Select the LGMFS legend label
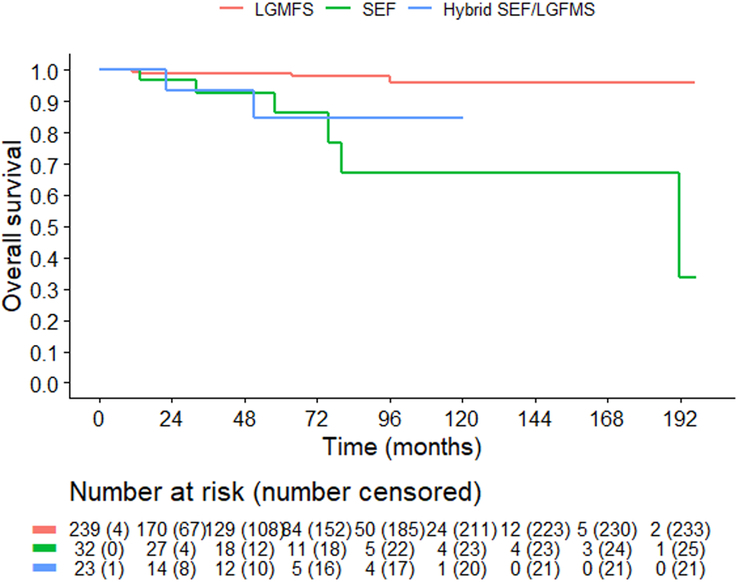This screenshot has width=738, height=582. (284, 9)
